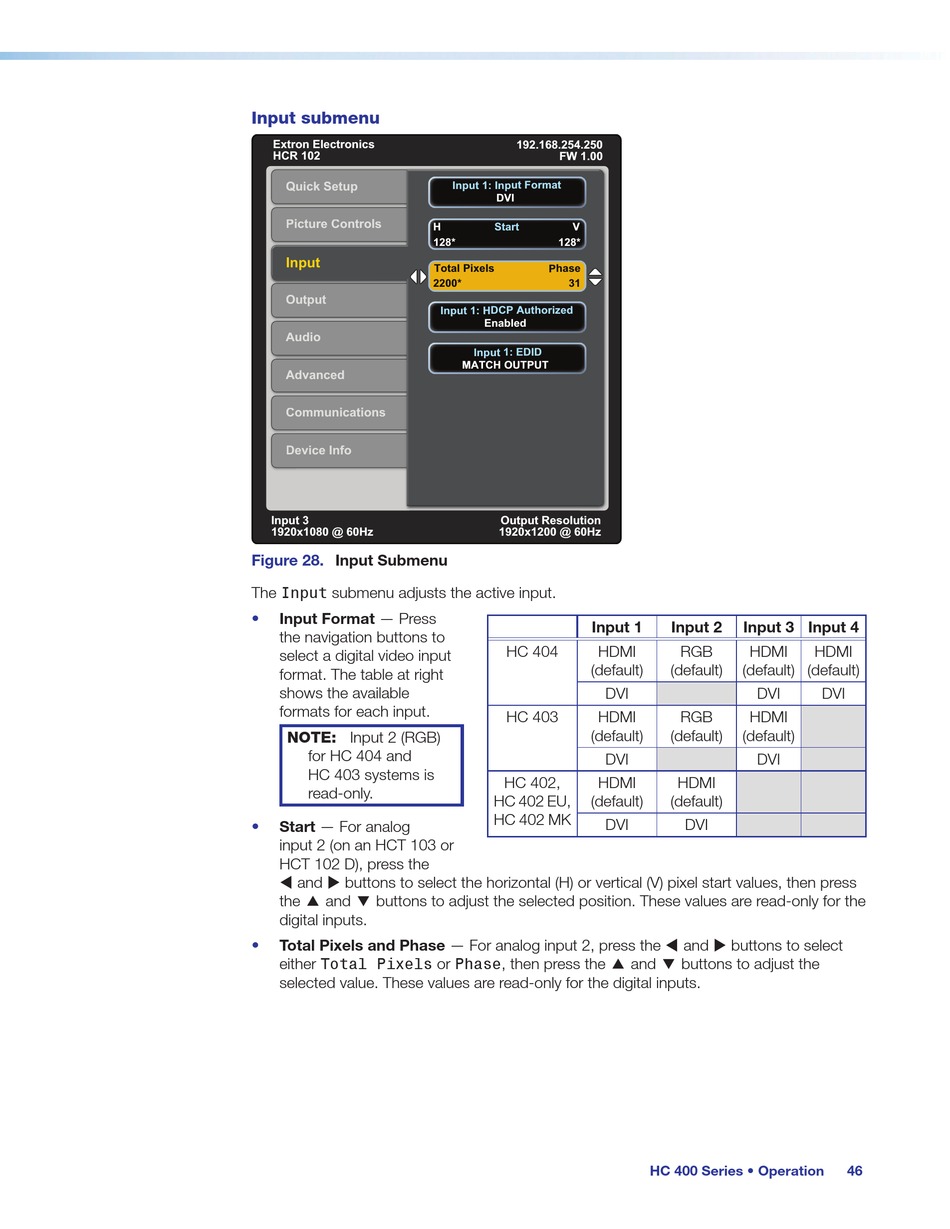Select the H V Start values field
This screenshot has width=950, height=1229.
507,234
